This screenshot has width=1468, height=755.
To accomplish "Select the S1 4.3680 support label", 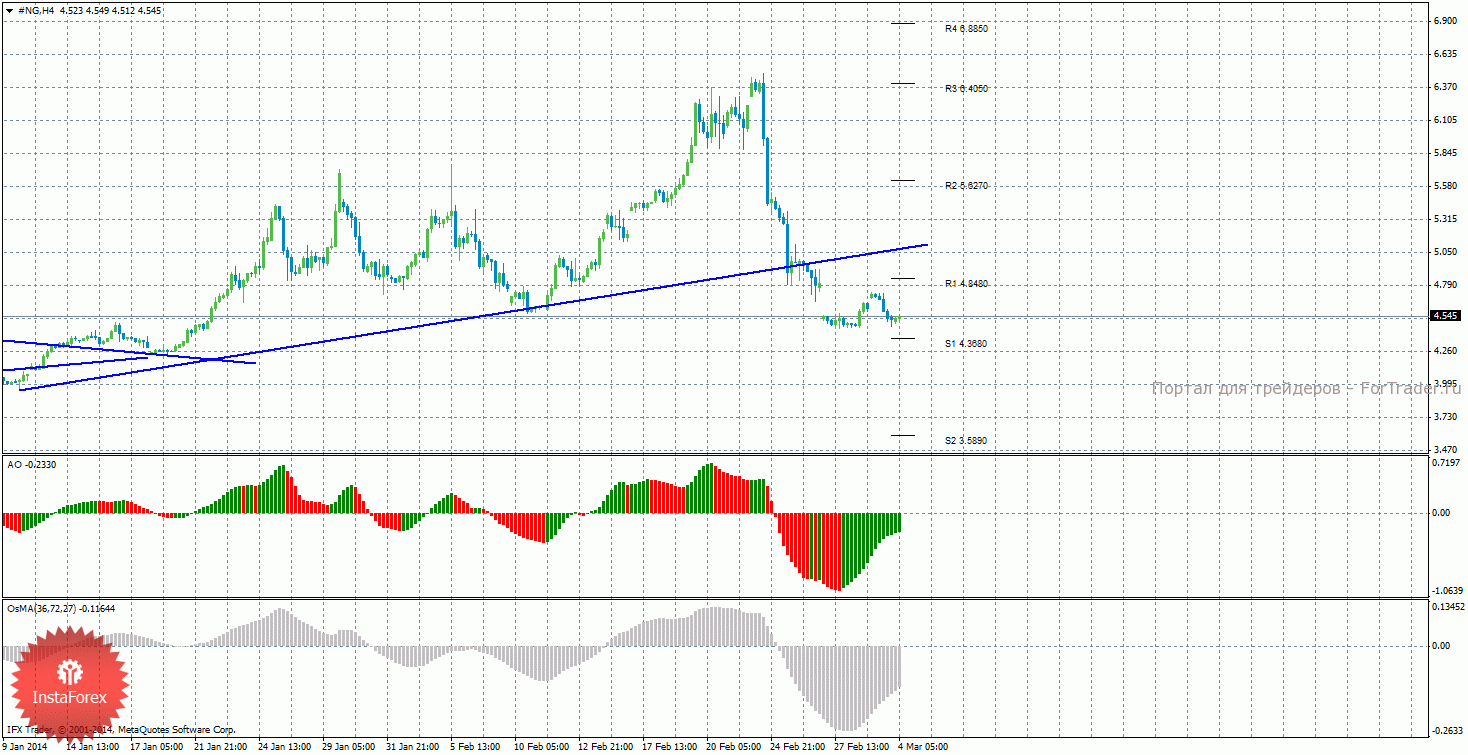I will pyautogui.click(x=966, y=343).
